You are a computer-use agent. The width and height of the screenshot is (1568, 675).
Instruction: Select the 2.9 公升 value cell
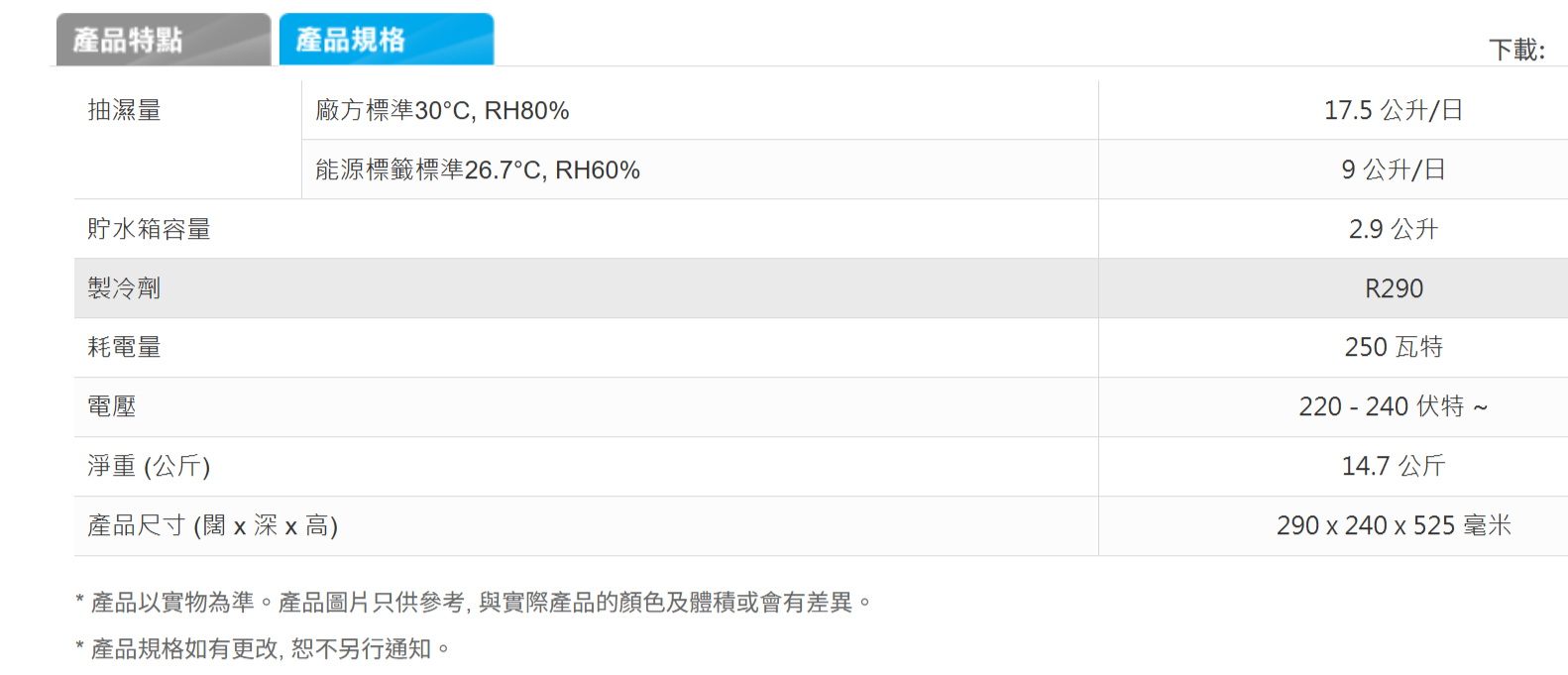tap(1393, 229)
